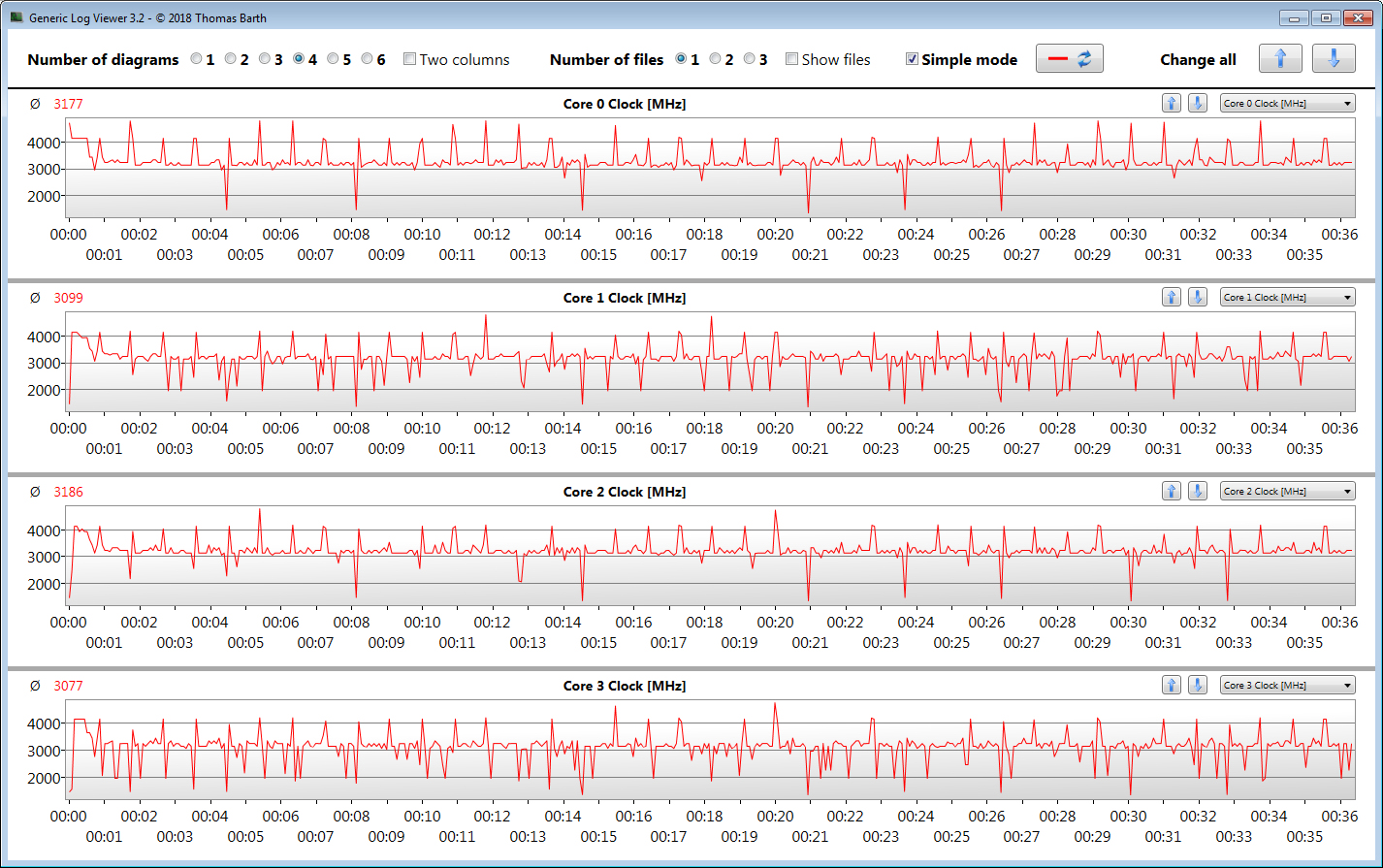
Task: Uncheck the Simple mode checkbox
Action: (912, 59)
